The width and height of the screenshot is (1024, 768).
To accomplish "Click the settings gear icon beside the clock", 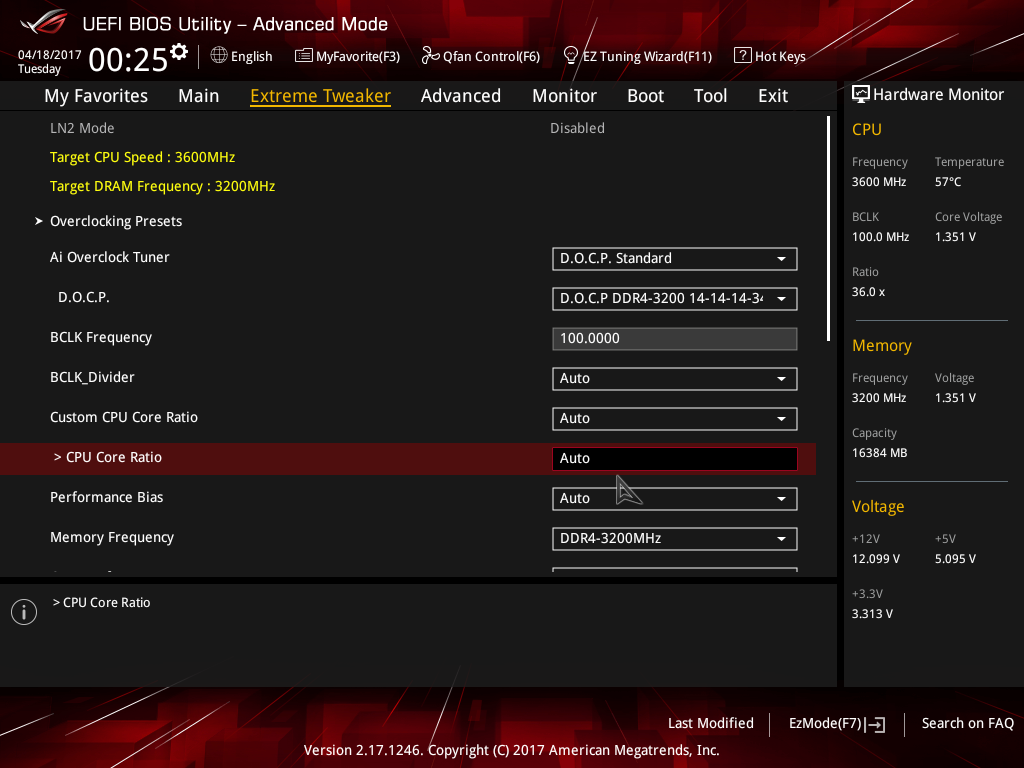I will 179,51.
